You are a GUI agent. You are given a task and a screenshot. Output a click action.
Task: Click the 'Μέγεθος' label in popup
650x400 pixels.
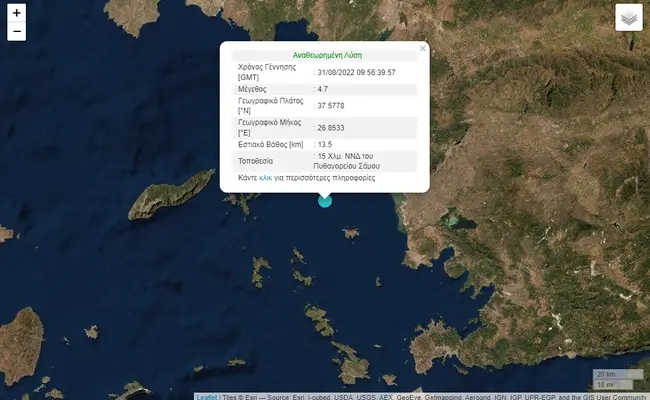click(x=255, y=90)
